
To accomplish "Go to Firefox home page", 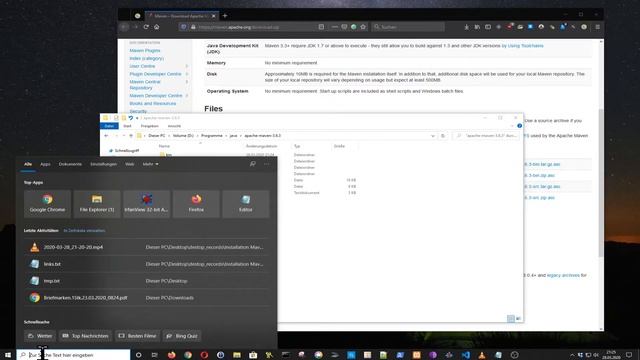I will (x=156, y=27).
